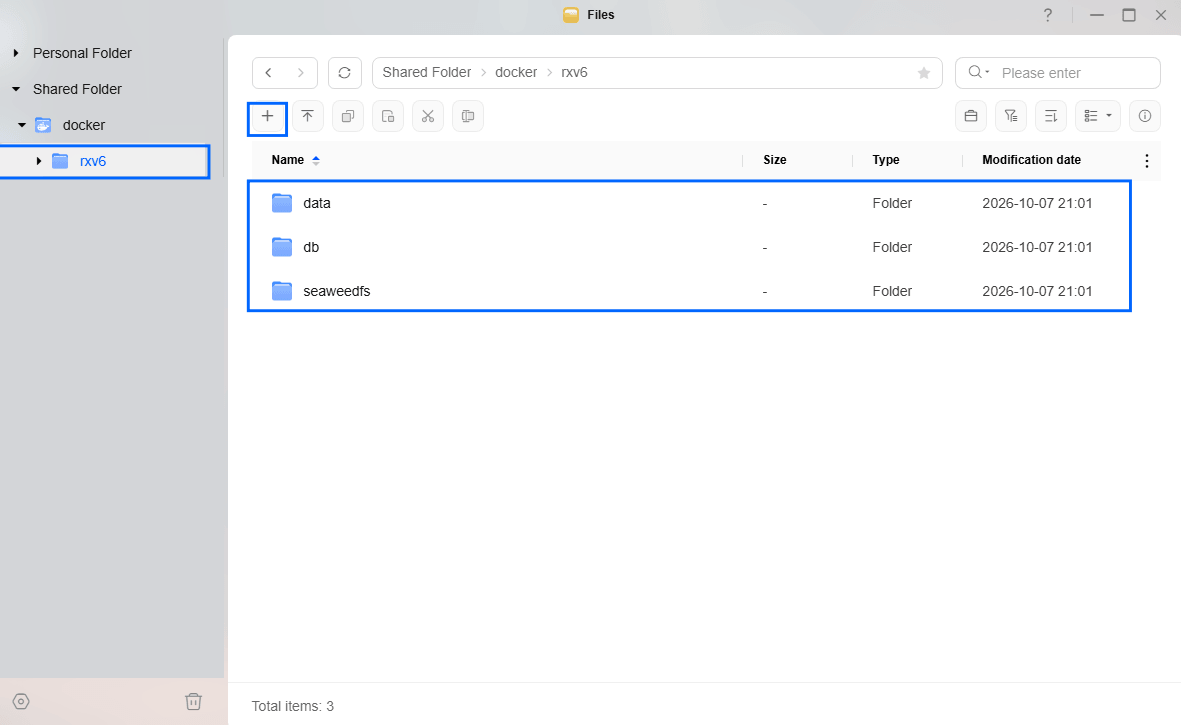Viewport: 1181px width, 725px height.
Task: Click the rxv6 folder icon in sidebar
Action: [60, 160]
